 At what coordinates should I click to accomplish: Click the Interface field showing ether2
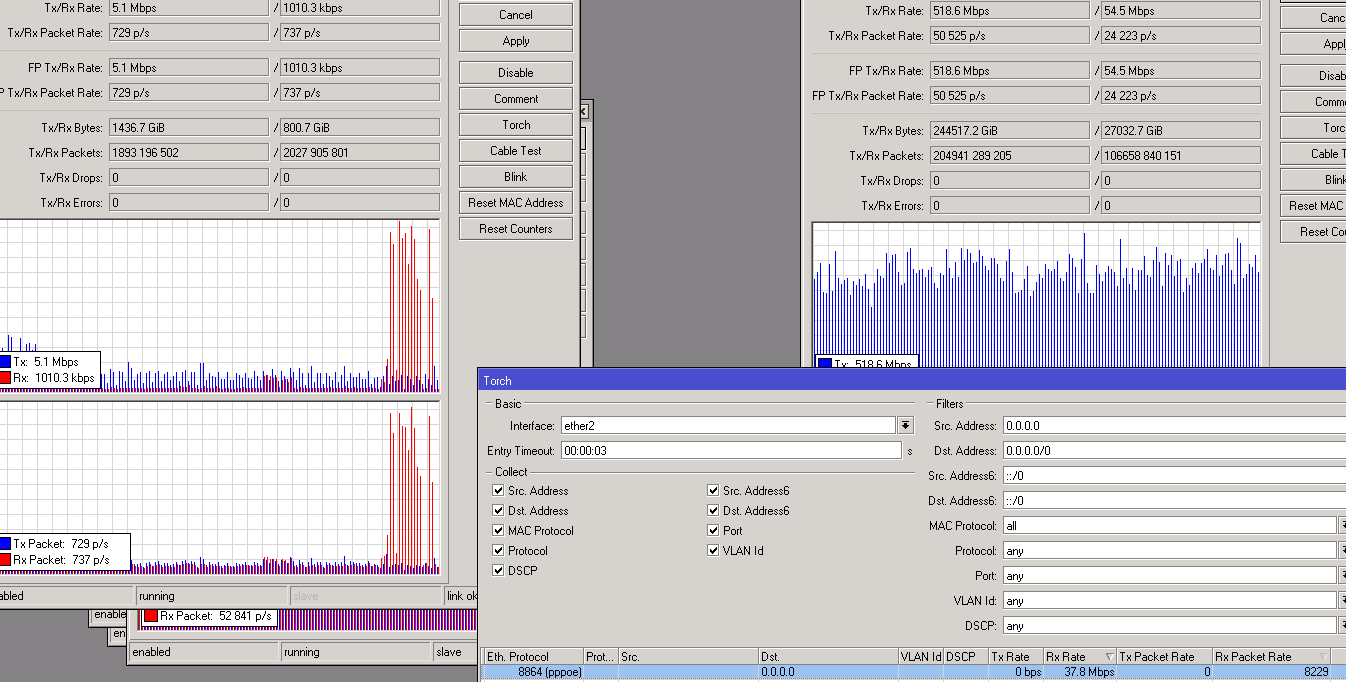click(x=728, y=426)
